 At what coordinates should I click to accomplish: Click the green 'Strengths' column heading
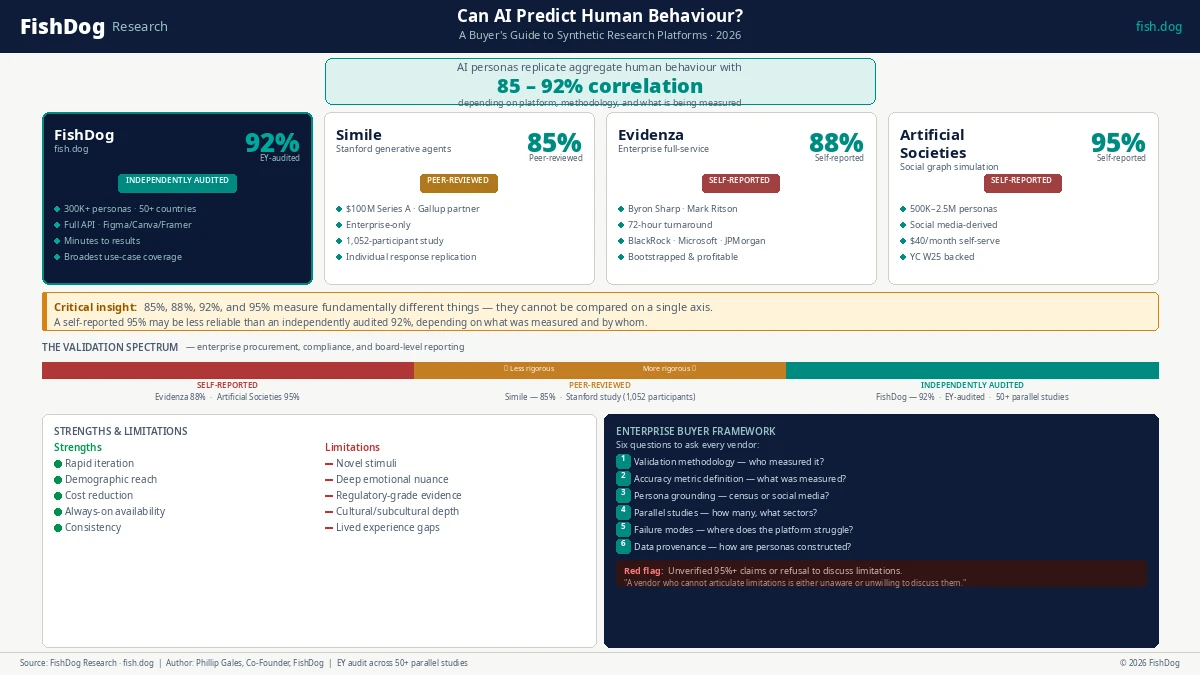pos(78,447)
